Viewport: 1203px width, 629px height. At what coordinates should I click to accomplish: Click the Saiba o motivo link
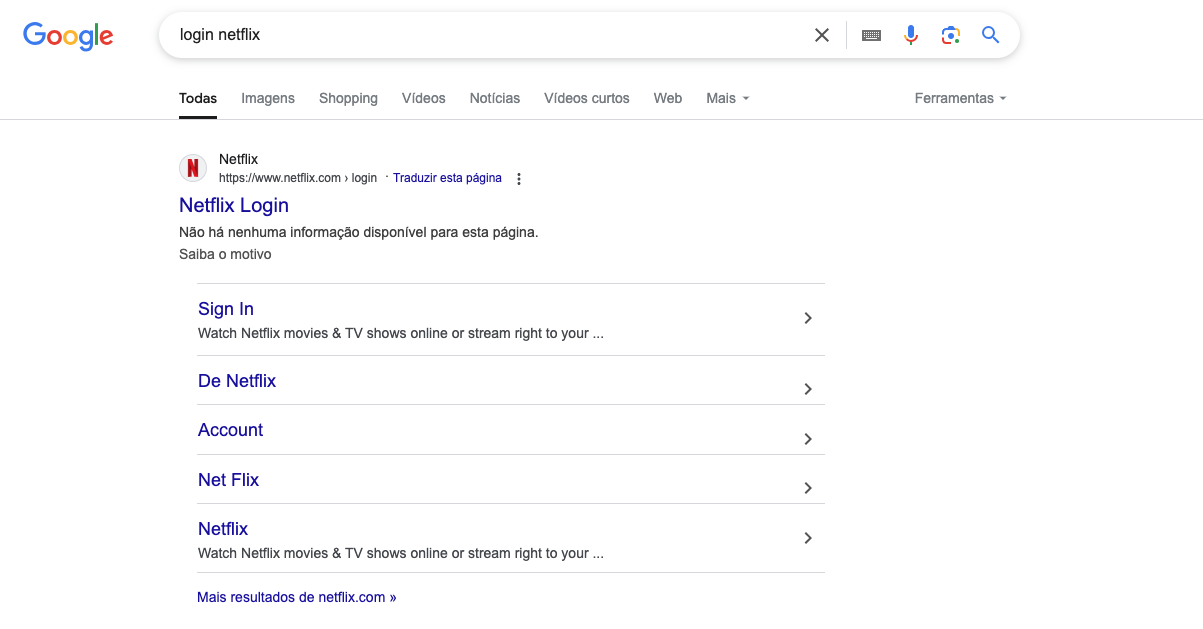pos(225,254)
